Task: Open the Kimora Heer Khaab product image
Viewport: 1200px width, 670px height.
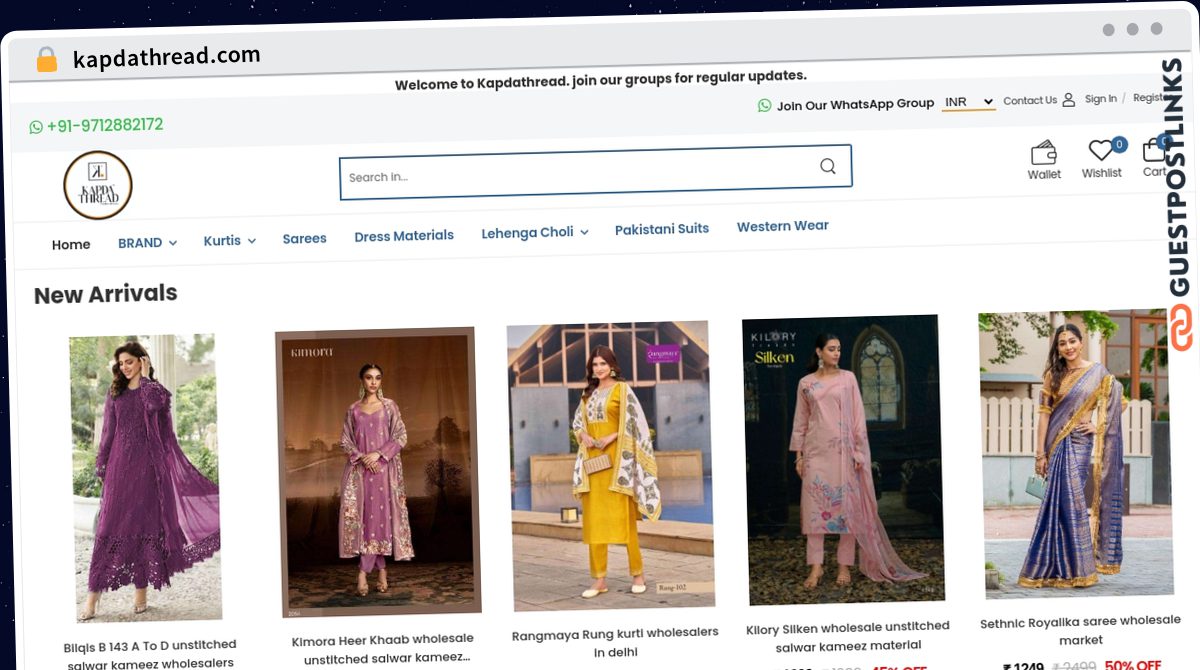Action: pos(377,472)
